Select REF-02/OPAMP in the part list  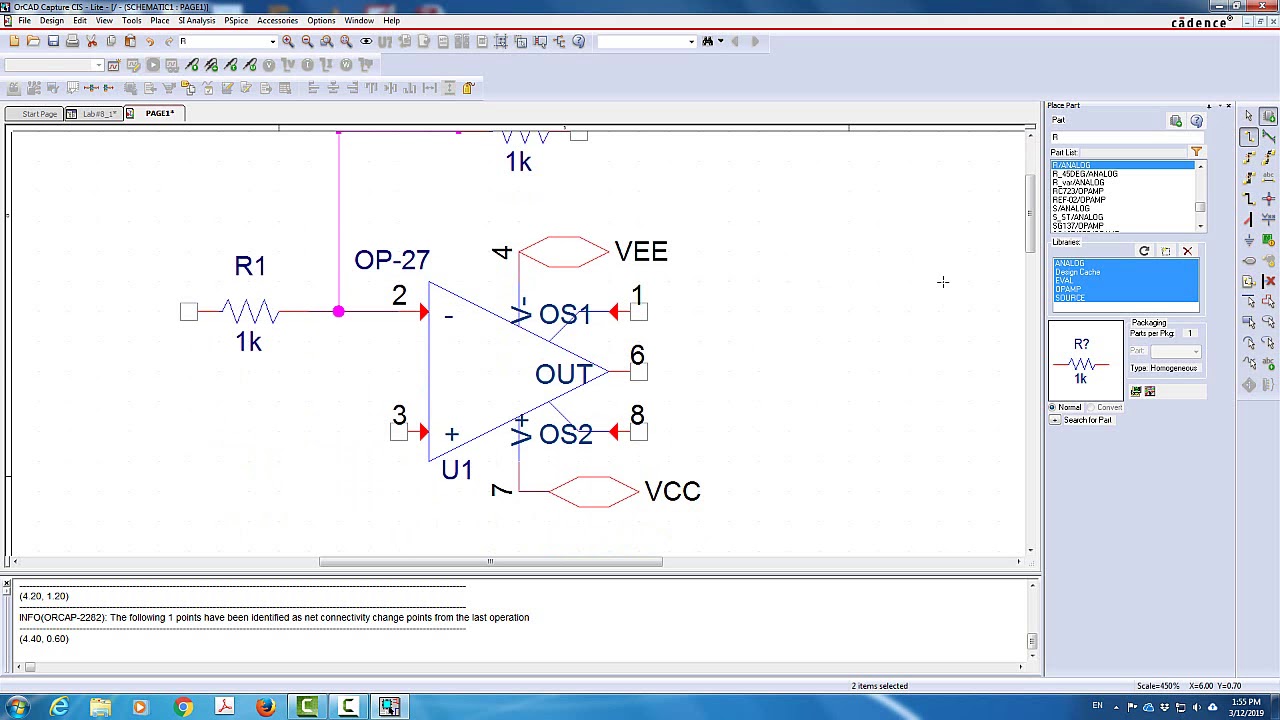click(1079, 200)
